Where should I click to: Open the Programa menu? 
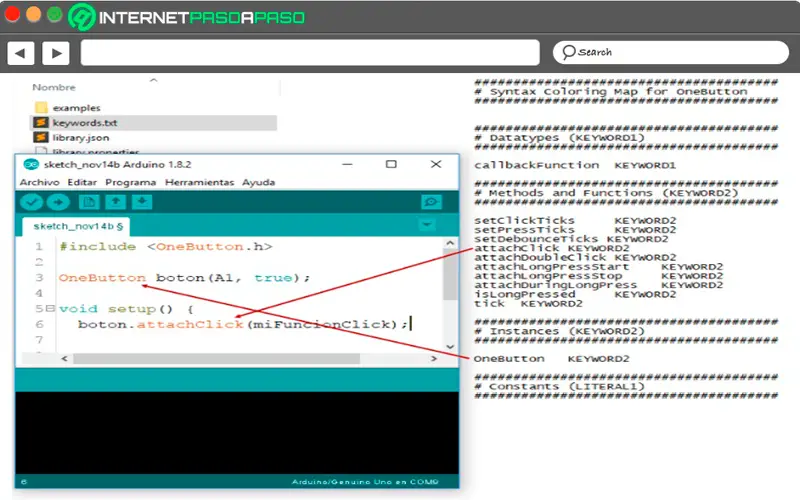tap(131, 182)
